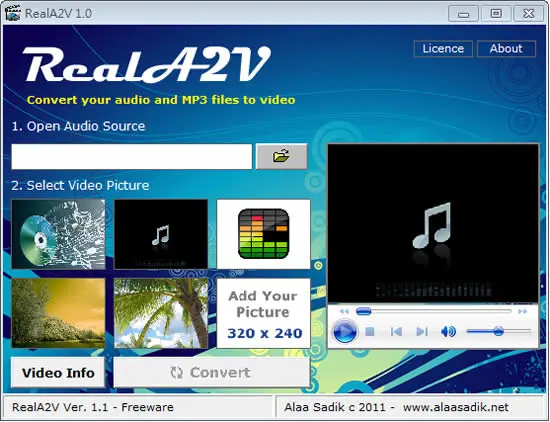Open the Licence page
The image size is (550, 422).
(x=443, y=48)
